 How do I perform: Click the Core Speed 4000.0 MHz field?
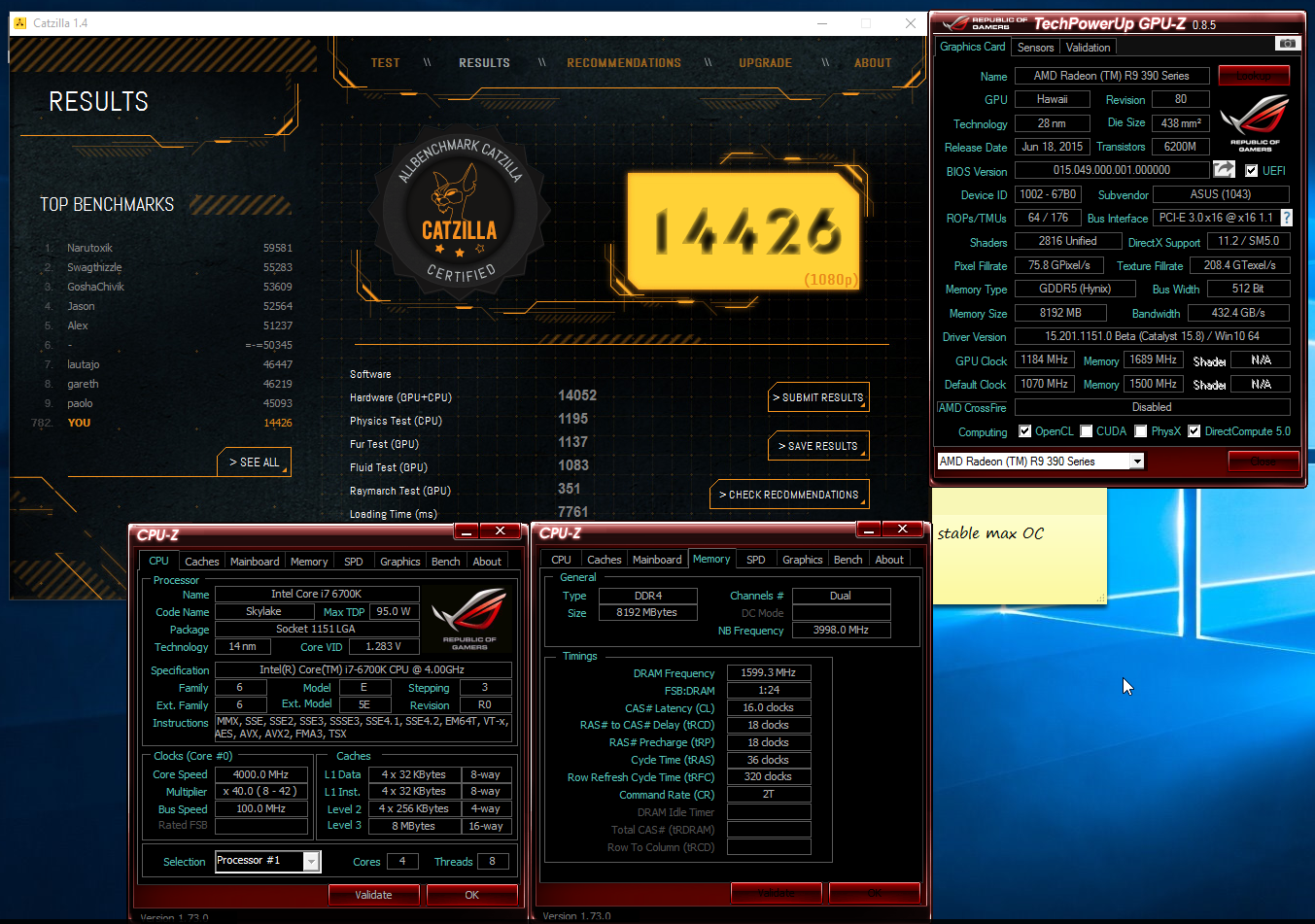pyautogui.click(x=260, y=774)
